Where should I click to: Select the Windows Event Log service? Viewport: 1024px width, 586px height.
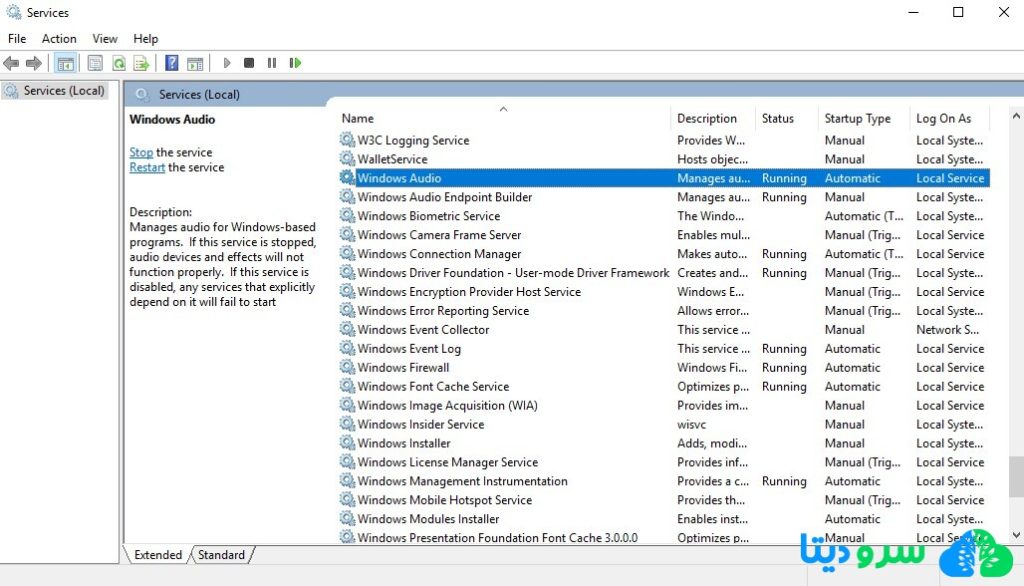pos(409,348)
